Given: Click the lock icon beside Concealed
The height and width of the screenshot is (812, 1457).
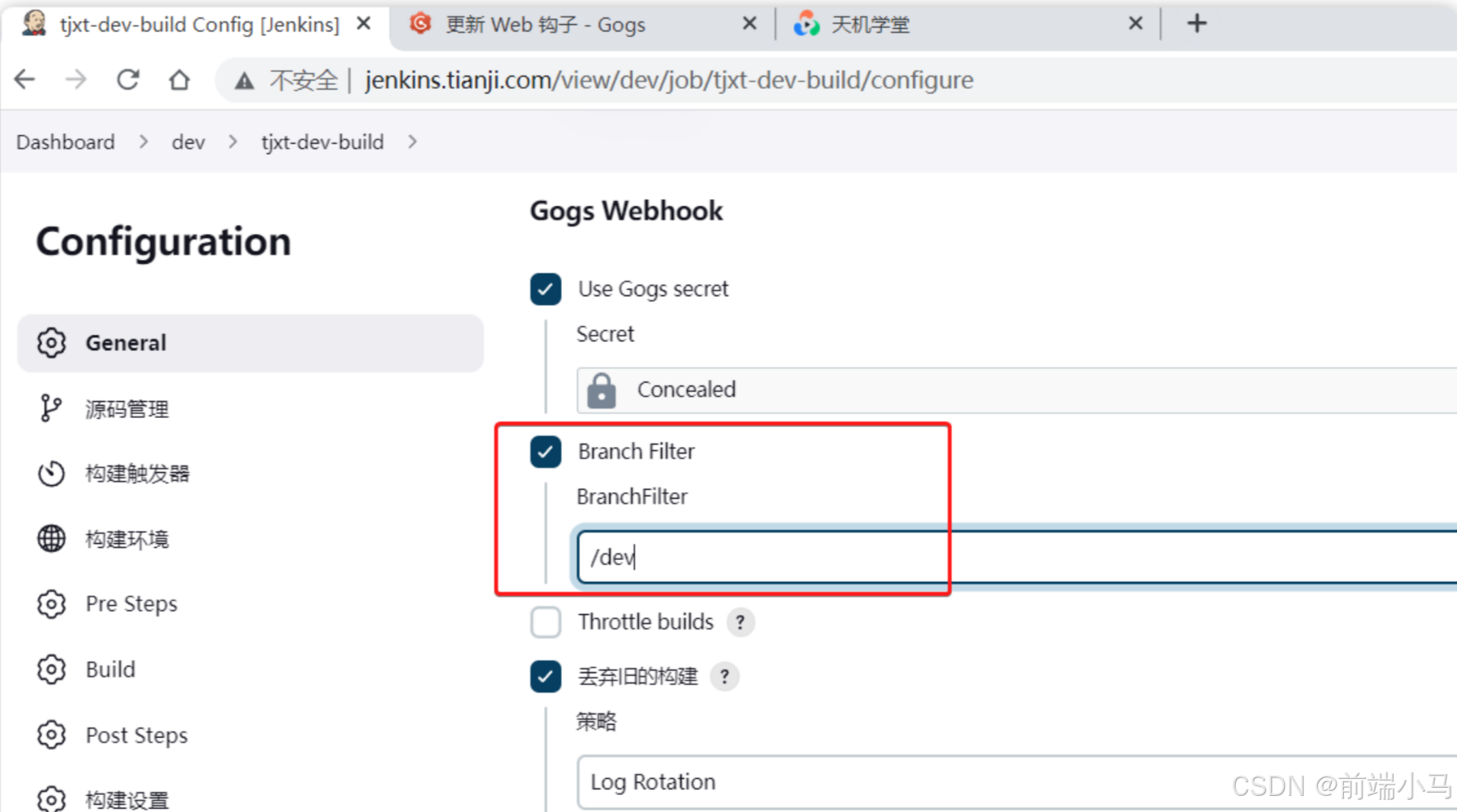Looking at the screenshot, I should 601,390.
